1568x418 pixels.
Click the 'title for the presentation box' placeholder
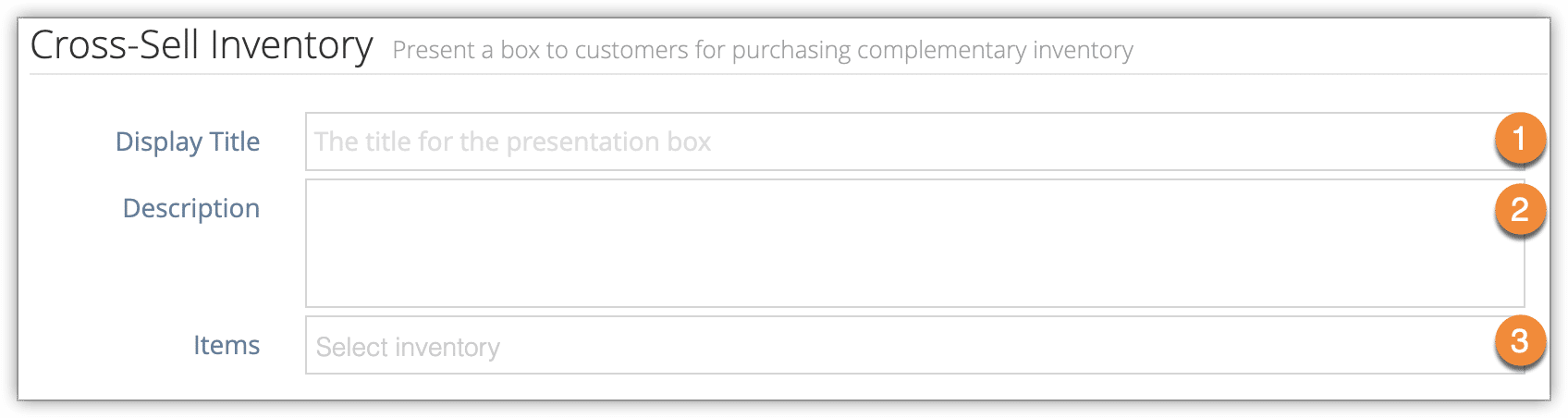(x=512, y=141)
